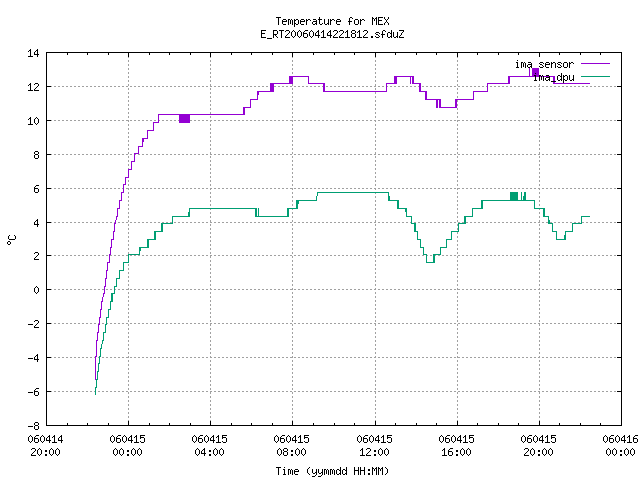This screenshot has width=640, height=480.
Task: Click the y-axis tick label "14"
Action: (x=33, y=53)
